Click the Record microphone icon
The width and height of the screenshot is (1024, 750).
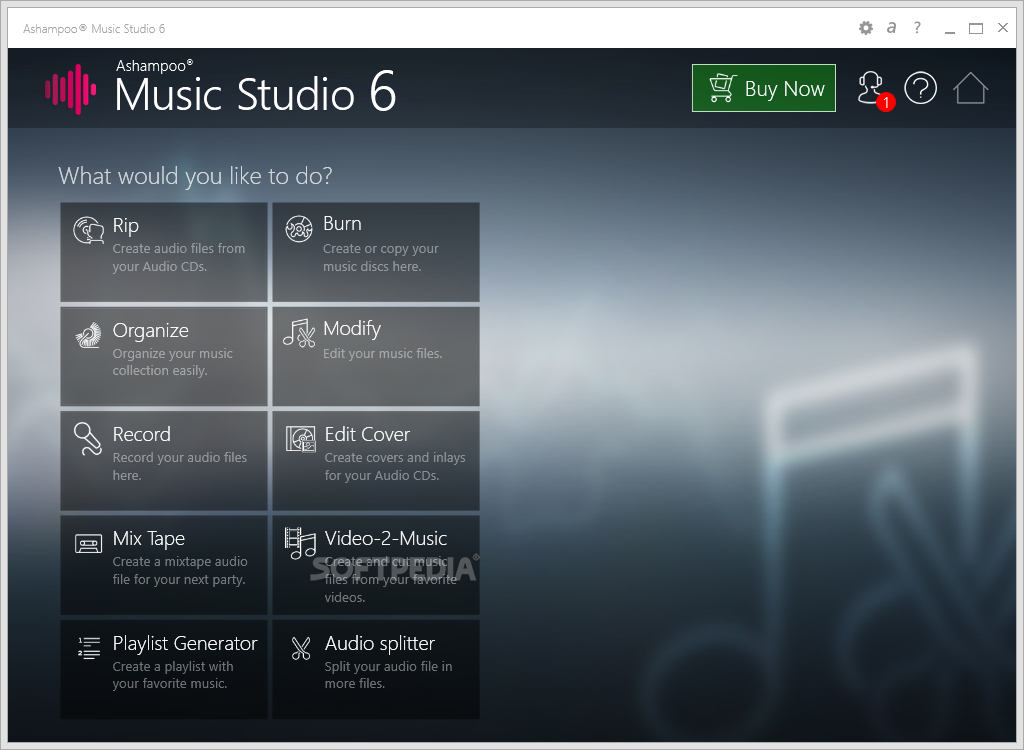point(88,439)
